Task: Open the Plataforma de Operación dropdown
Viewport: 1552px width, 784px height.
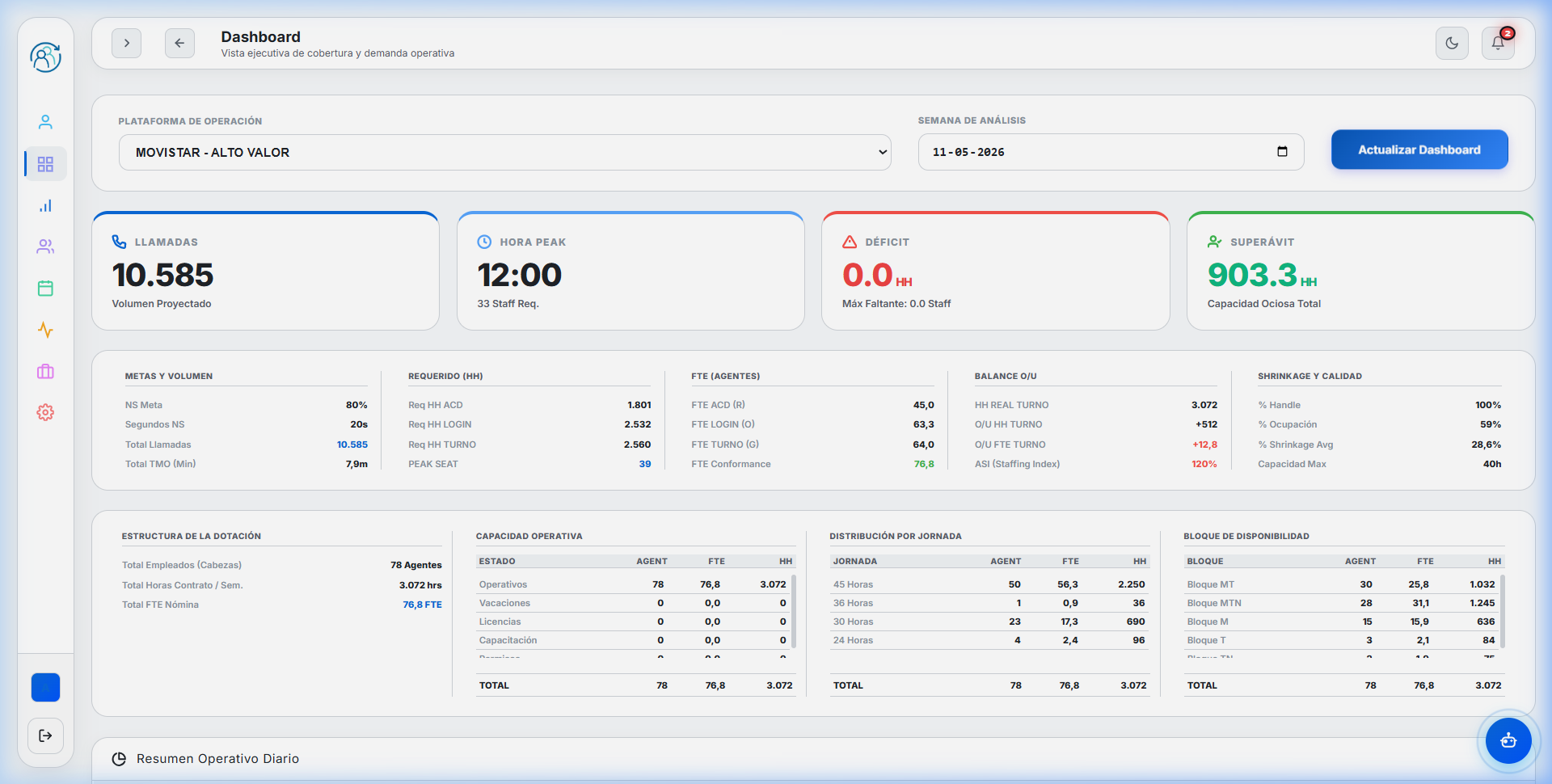Action: pos(505,153)
